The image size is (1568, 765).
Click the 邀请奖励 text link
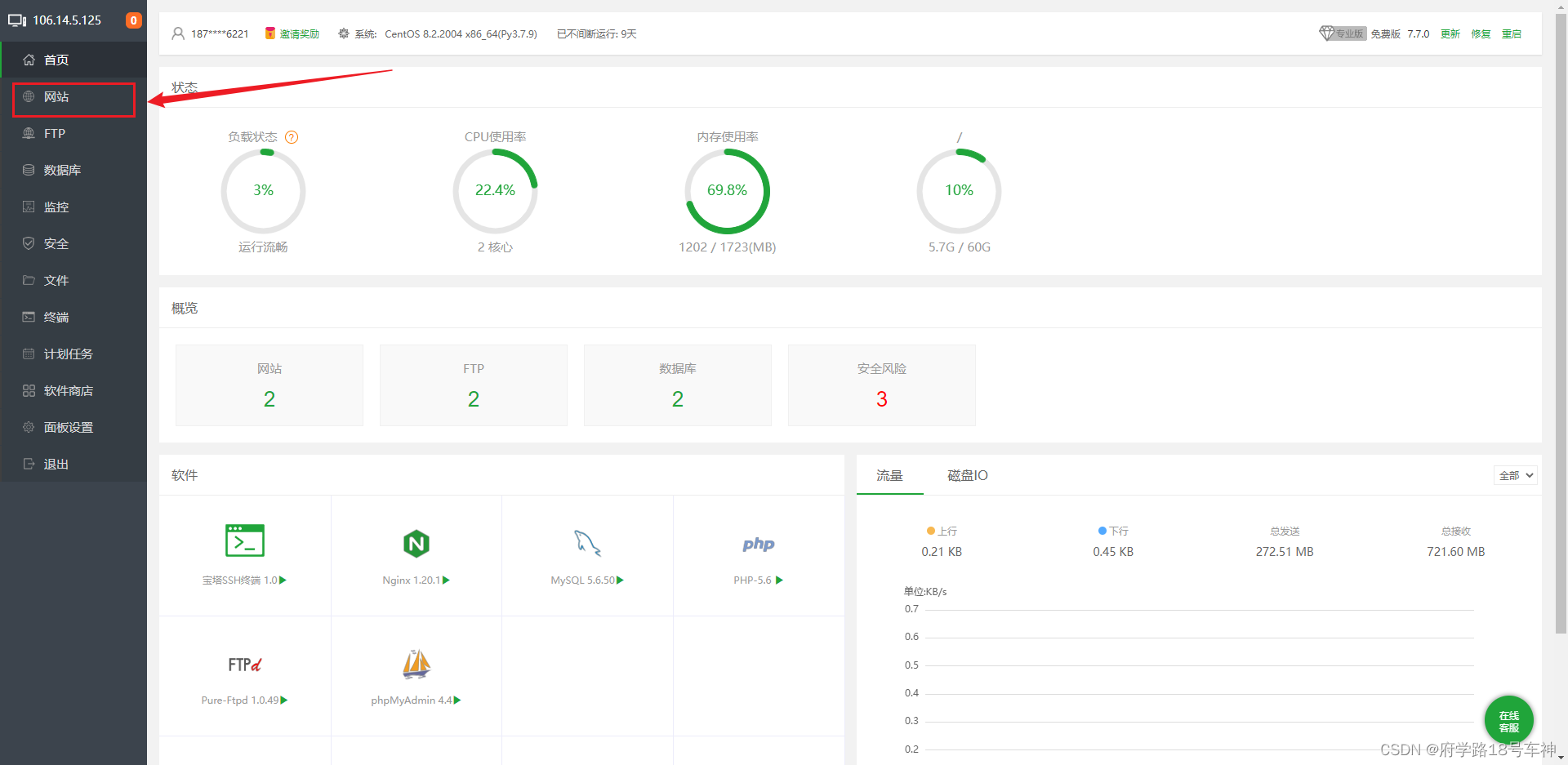pyautogui.click(x=300, y=33)
